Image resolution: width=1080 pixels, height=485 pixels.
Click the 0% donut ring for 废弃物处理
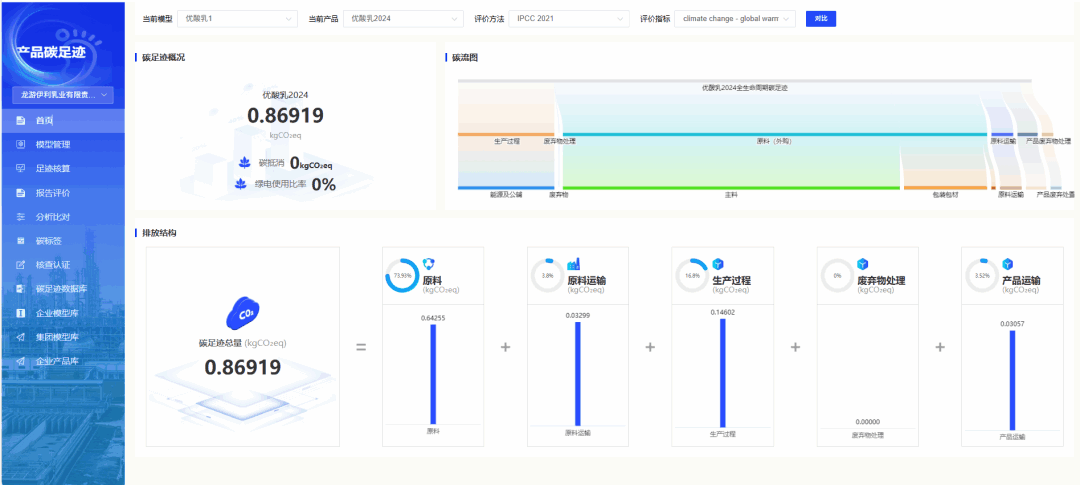click(838, 276)
